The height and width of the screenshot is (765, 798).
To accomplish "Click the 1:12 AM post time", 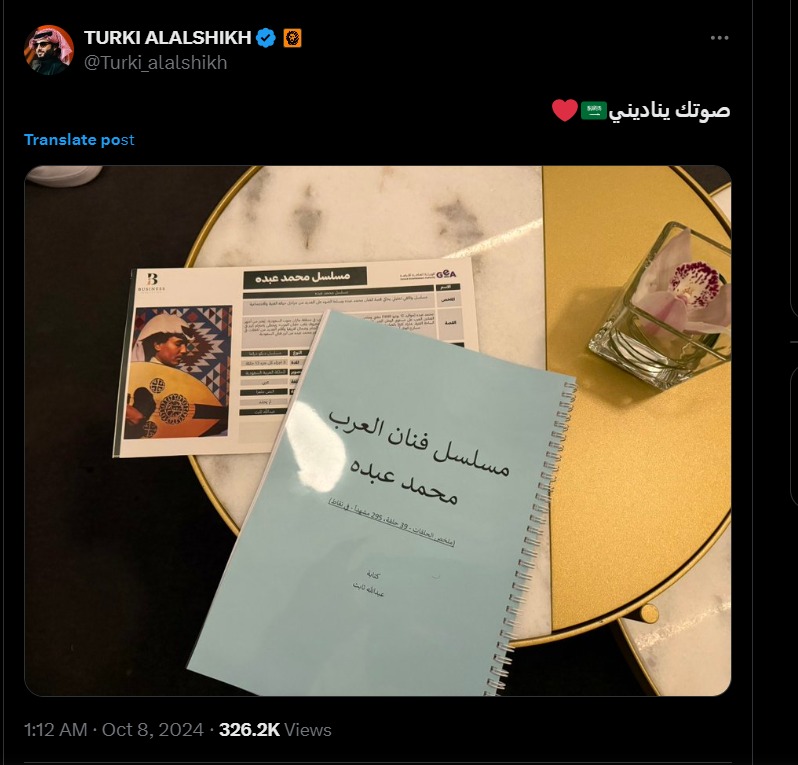I will pos(55,730).
